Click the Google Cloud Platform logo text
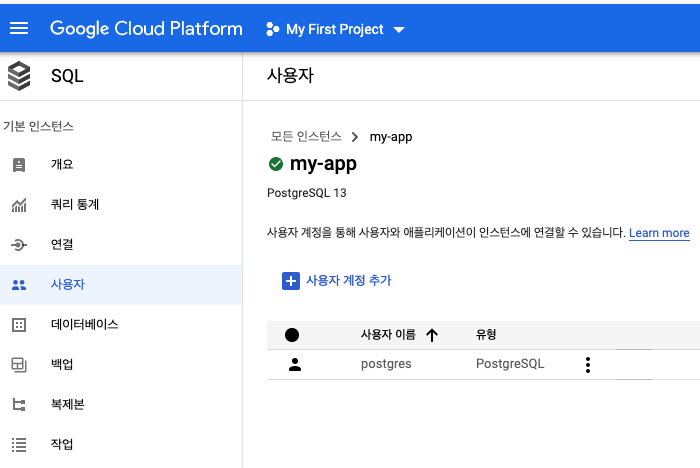The height and width of the screenshot is (468, 700). (146, 29)
